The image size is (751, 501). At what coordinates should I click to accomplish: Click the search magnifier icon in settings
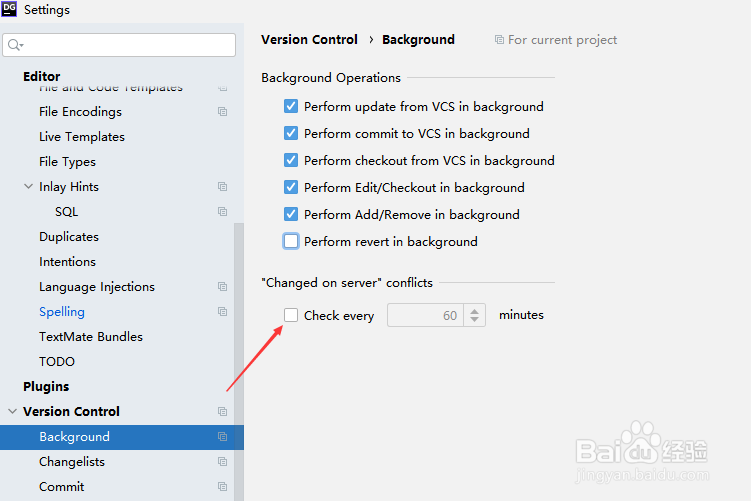(x=15, y=45)
